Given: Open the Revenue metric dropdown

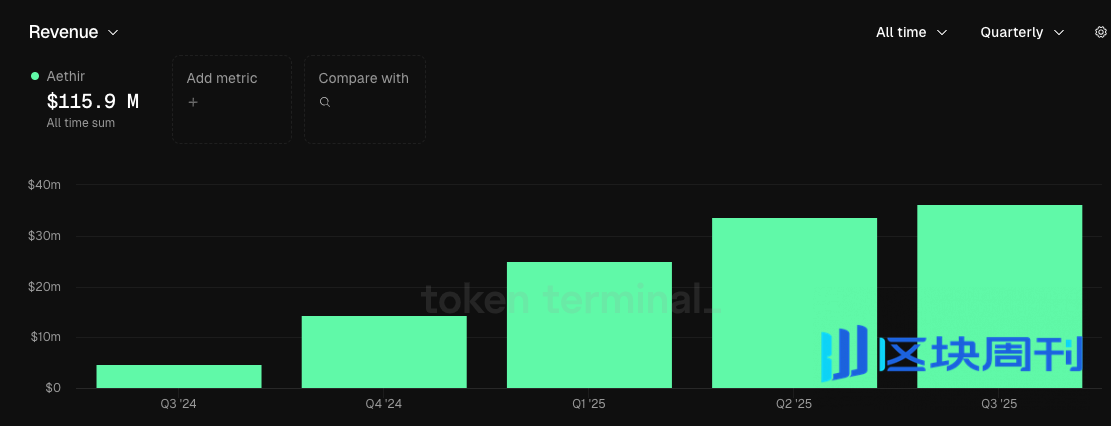Looking at the screenshot, I should coord(74,32).
